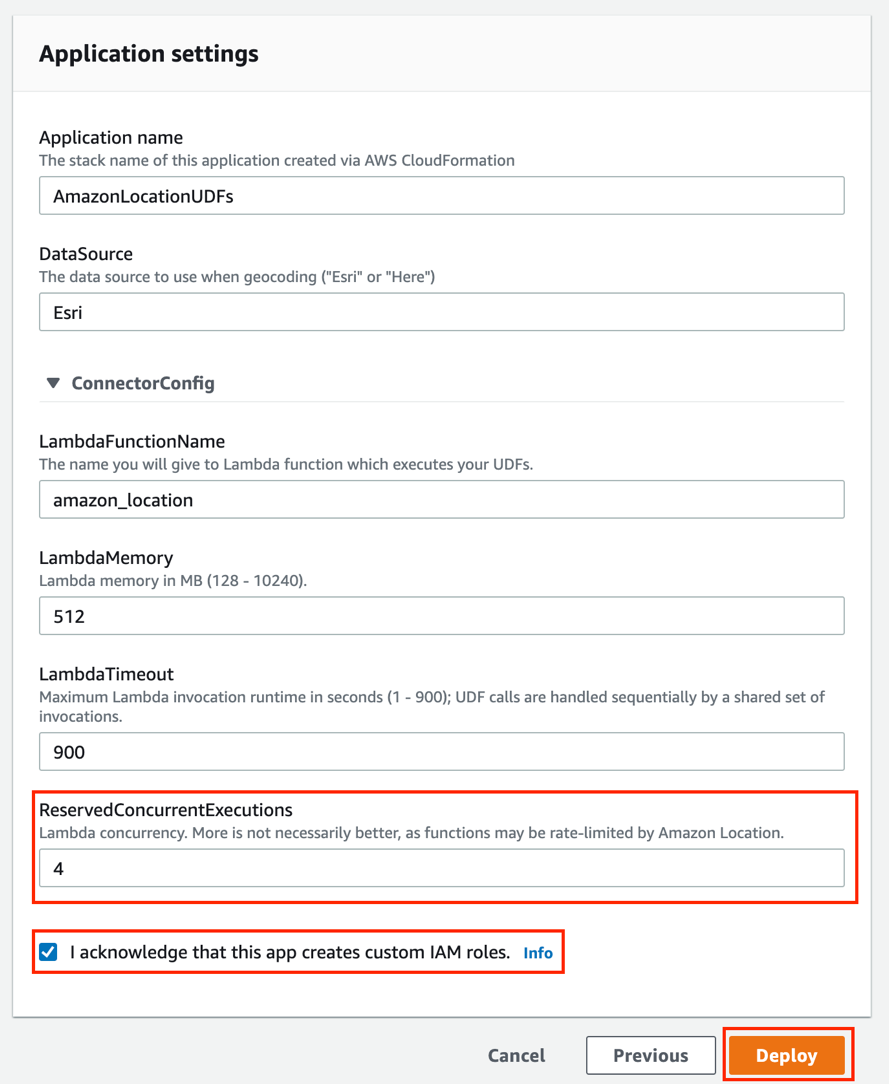The width and height of the screenshot is (889, 1084).
Task: Select the Application settings heading
Action: (x=148, y=53)
